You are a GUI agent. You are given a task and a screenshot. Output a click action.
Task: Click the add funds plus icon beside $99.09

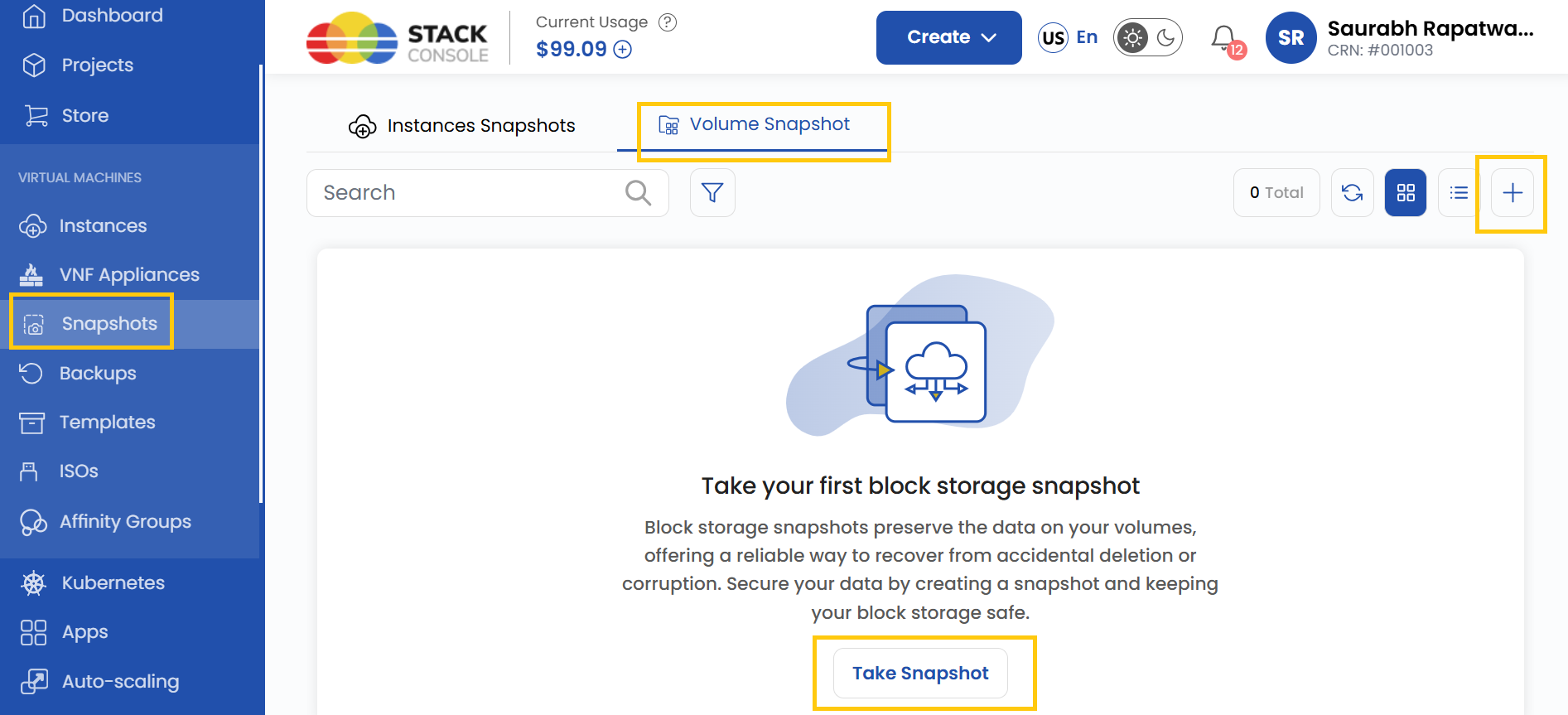point(623,50)
